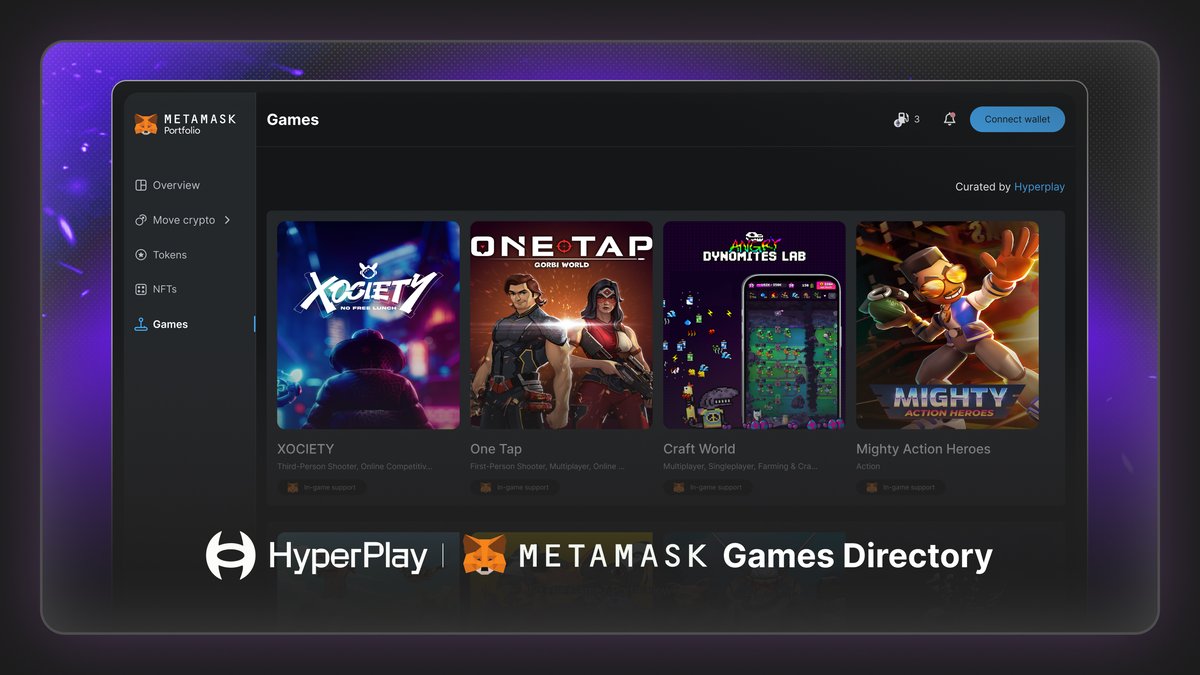Open notifications bell icon
Screen dimensions: 1200x675
tap(949, 119)
